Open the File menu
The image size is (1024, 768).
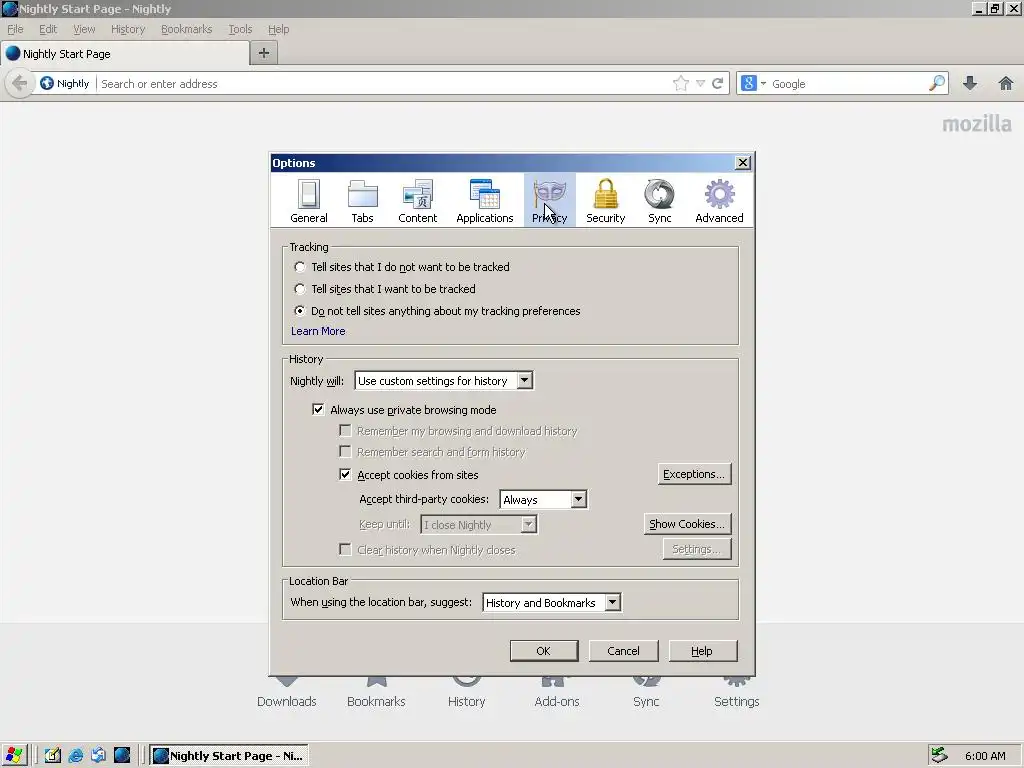click(15, 29)
